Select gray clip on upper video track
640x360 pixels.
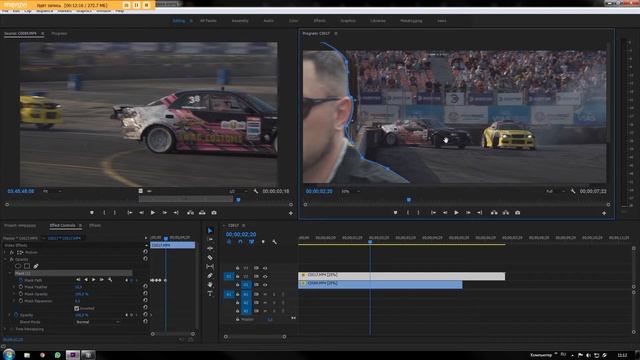pyautogui.click(x=402, y=276)
